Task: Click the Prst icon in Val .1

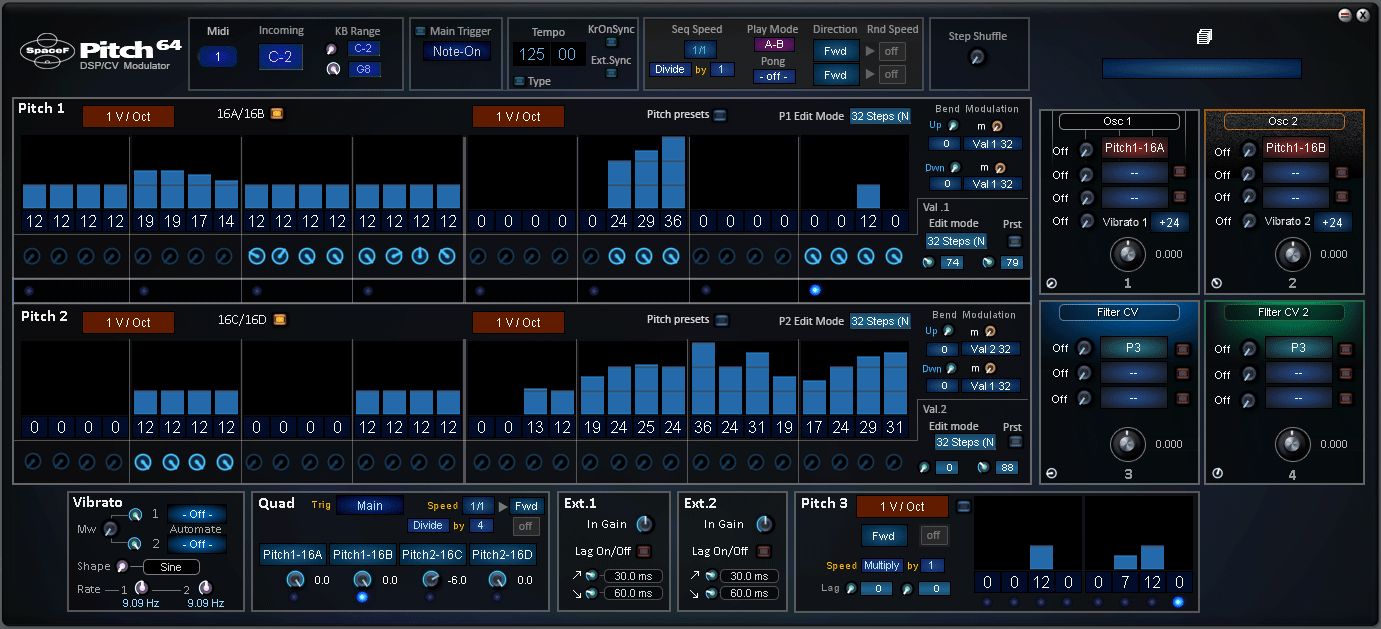Action: [x=1015, y=241]
